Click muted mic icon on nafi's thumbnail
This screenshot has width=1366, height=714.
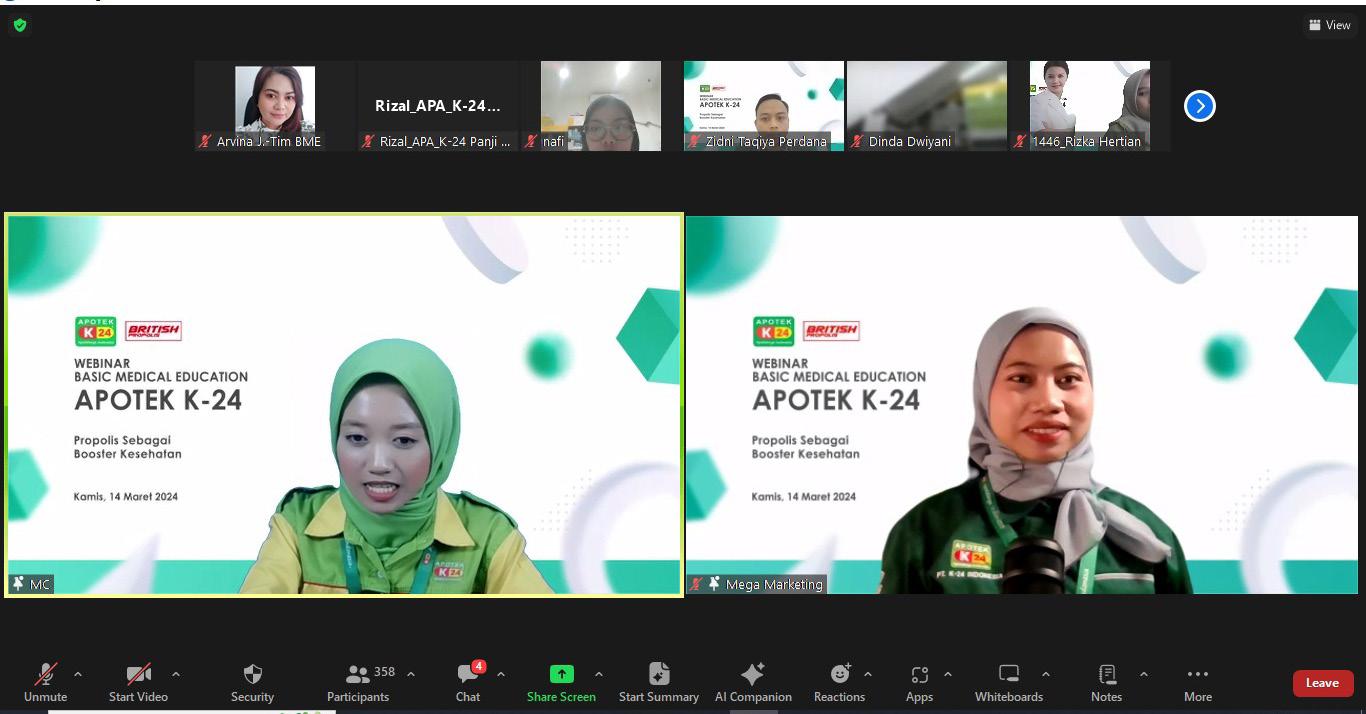[x=531, y=141]
